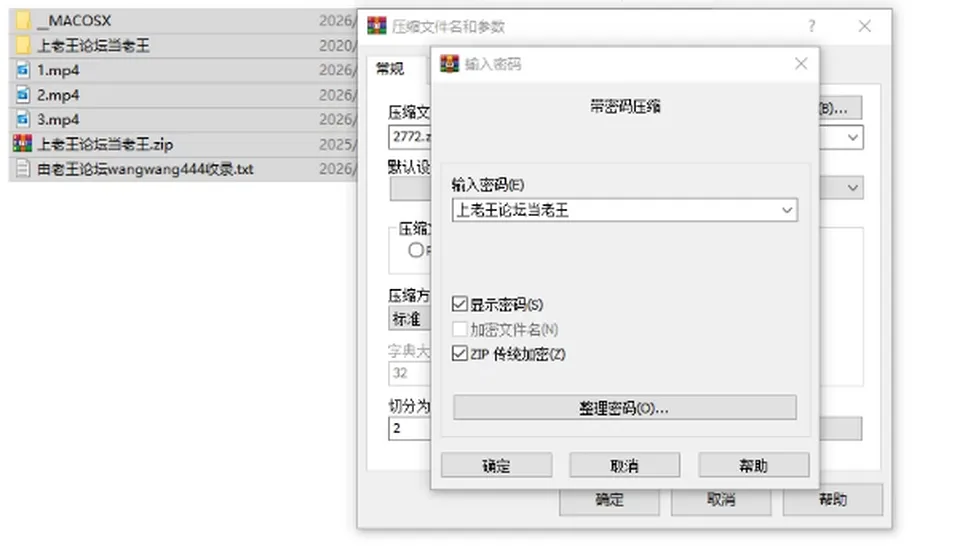Select file name 1.mp4
The image size is (960, 559).
(58, 70)
